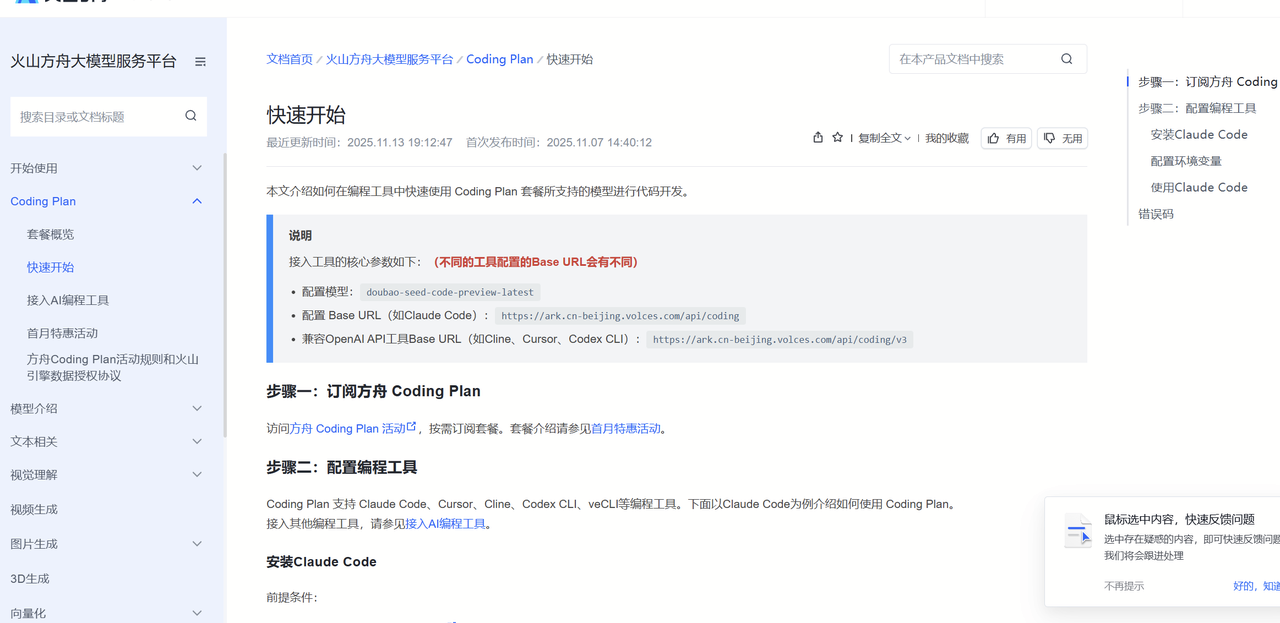Go to 文档首页 breadcrumb
This screenshot has width=1280, height=623.
(x=289, y=59)
